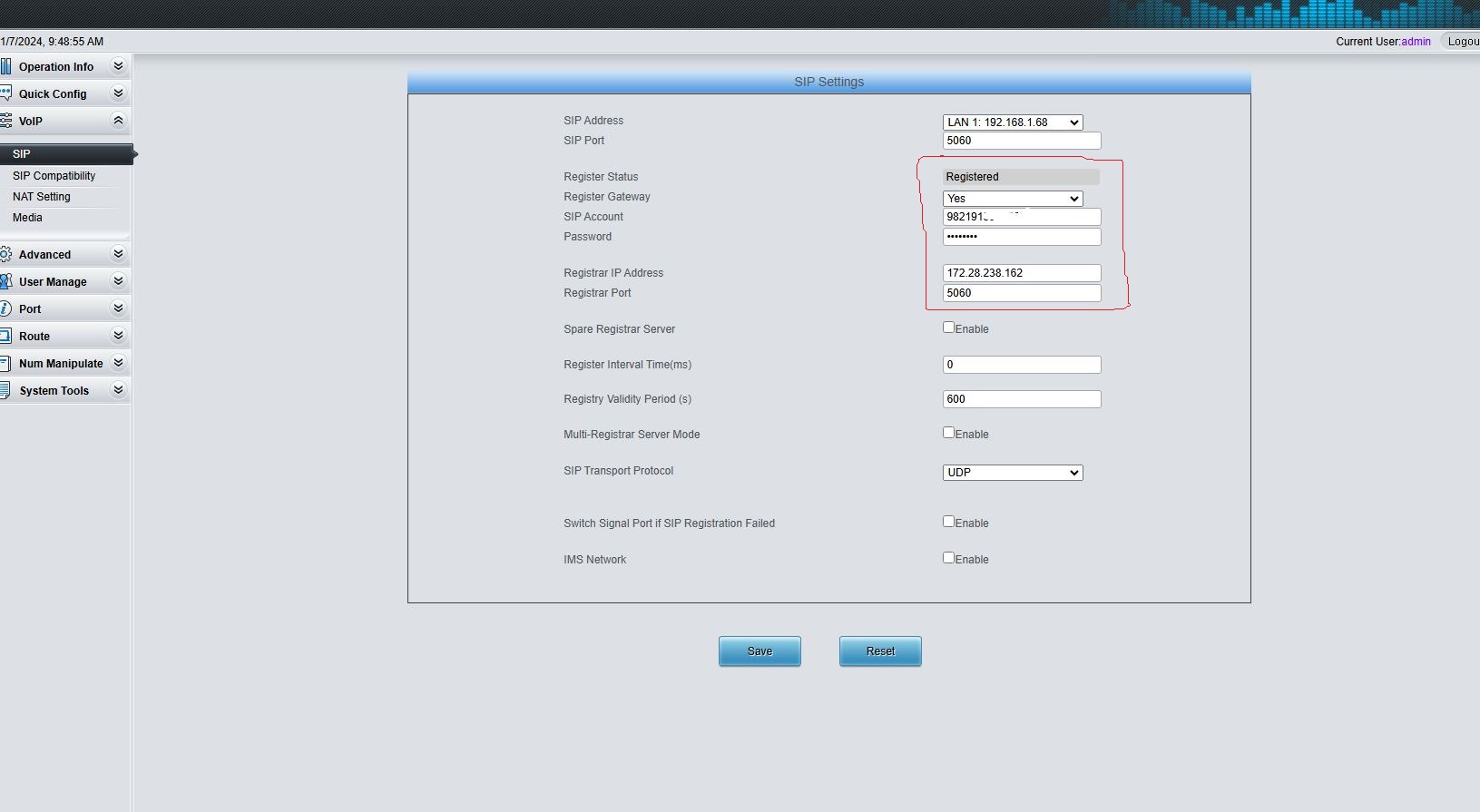1480x812 pixels.
Task: Click the Advanced gear icon
Action: point(5,254)
